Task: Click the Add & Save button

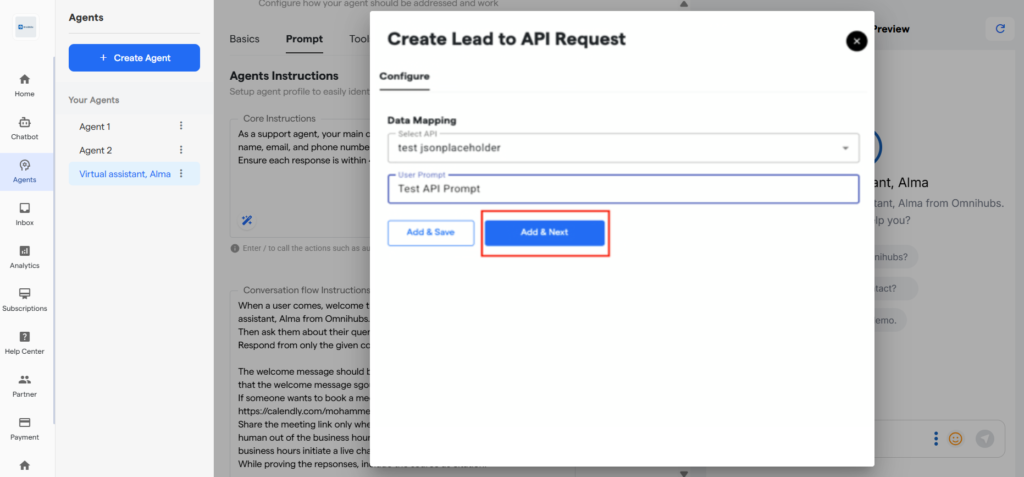Action: tap(430, 232)
